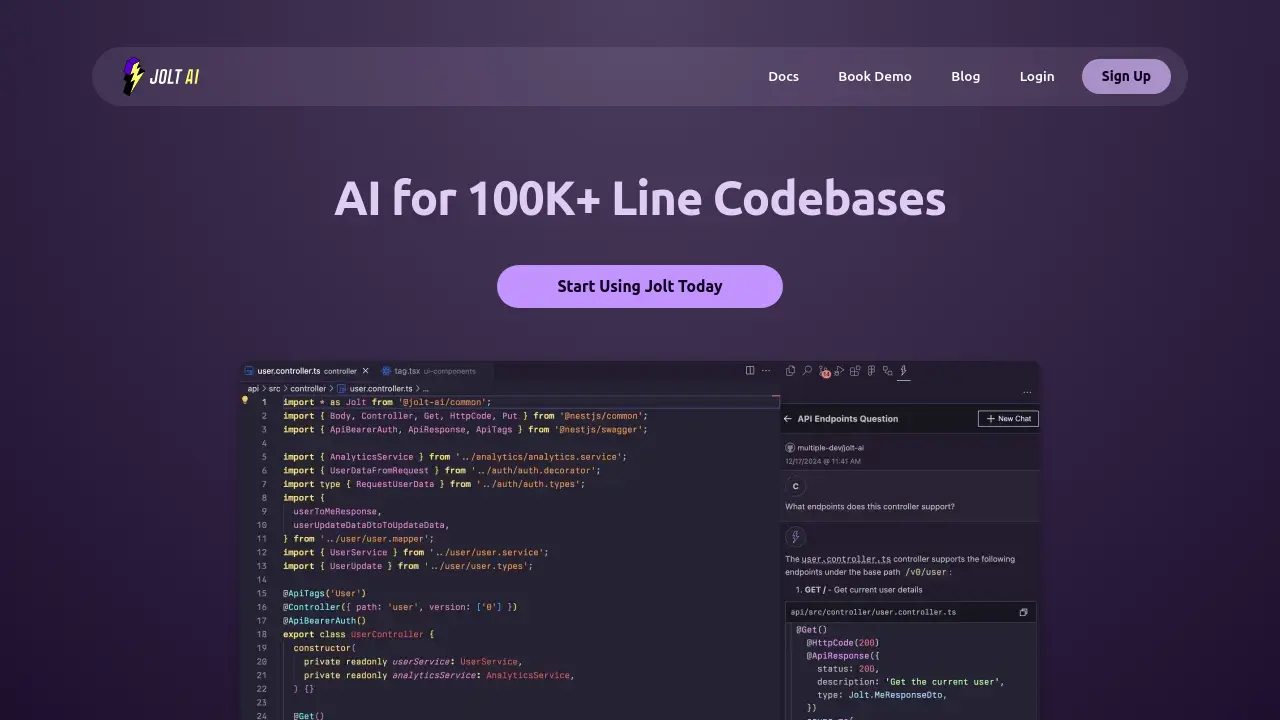
Task: Open panel ellipsis menu above New Chat
Action: pos(1027,393)
